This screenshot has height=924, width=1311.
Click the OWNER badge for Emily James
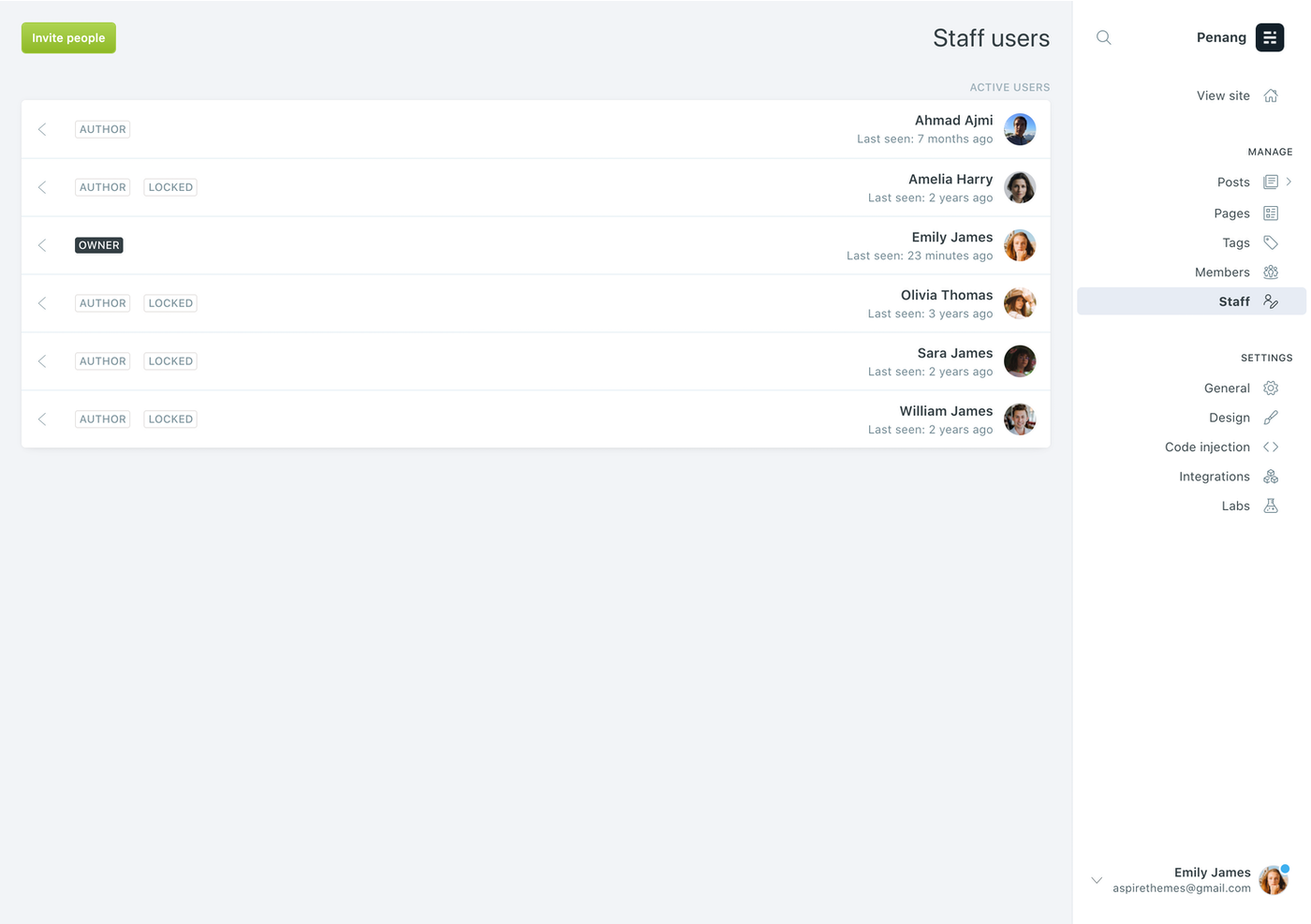click(x=99, y=245)
